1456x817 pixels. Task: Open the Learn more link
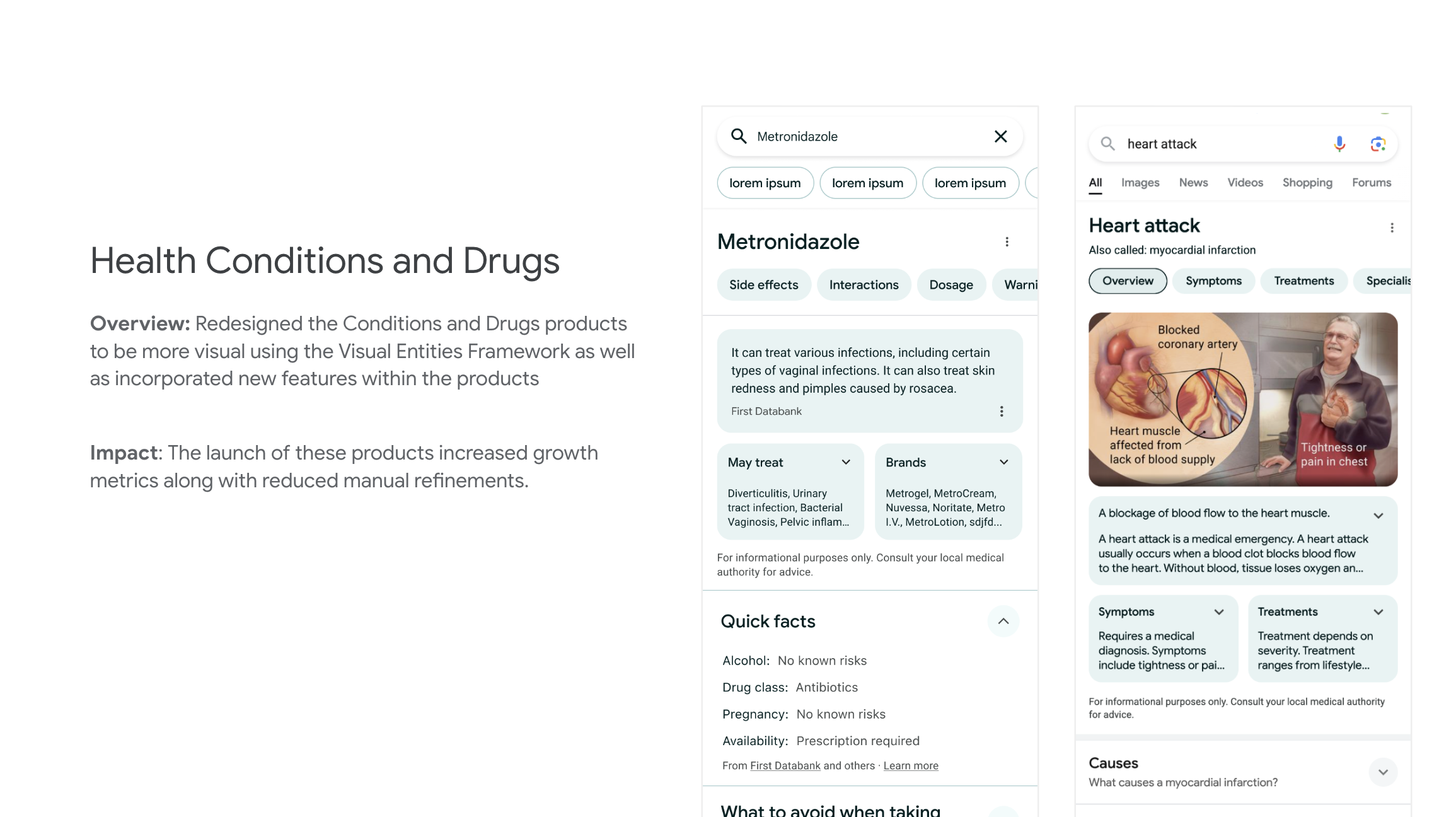910,766
